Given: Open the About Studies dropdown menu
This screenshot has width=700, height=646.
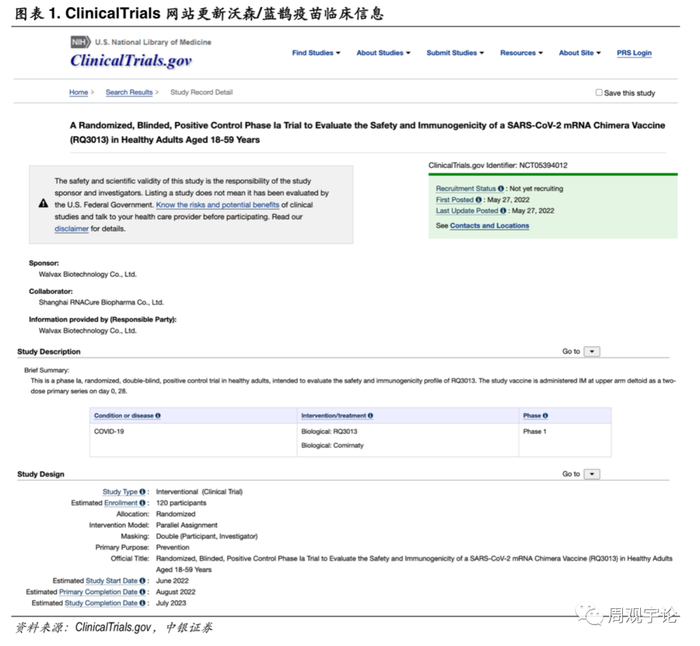Looking at the screenshot, I should tap(383, 53).
